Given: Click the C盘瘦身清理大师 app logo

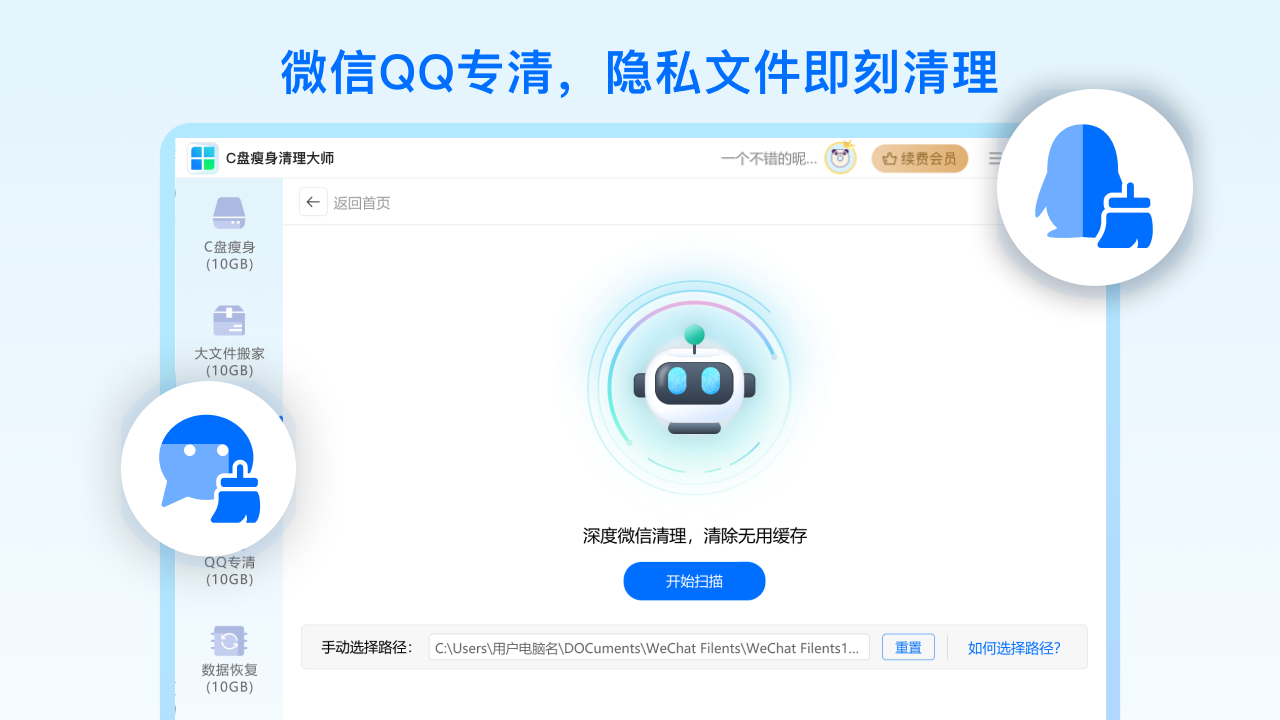Looking at the screenshot, I should coord(203,158).
